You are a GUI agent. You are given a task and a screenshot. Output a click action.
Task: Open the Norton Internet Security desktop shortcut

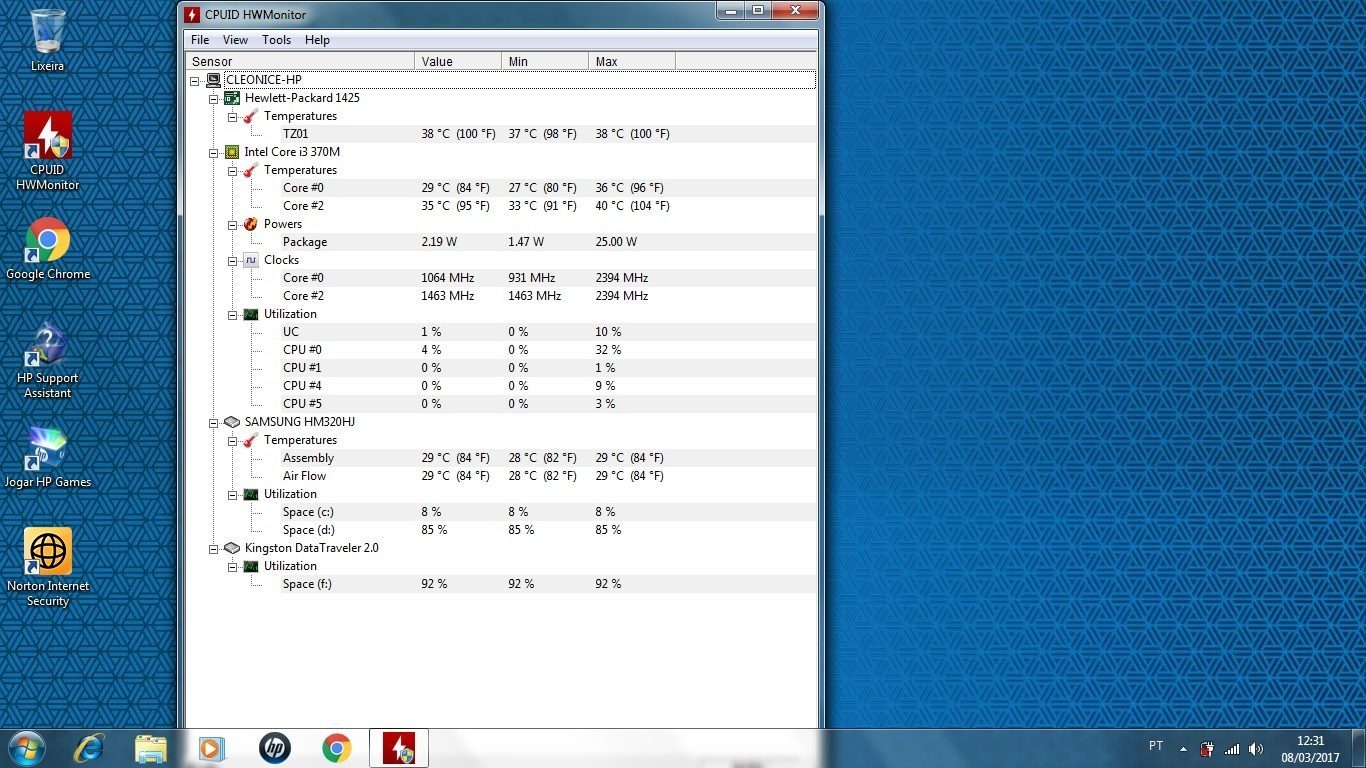47,568
